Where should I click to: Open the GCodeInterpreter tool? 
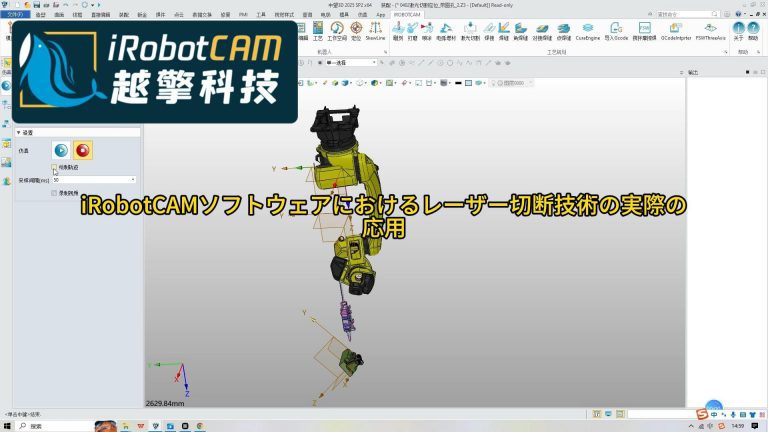point(676,31)
